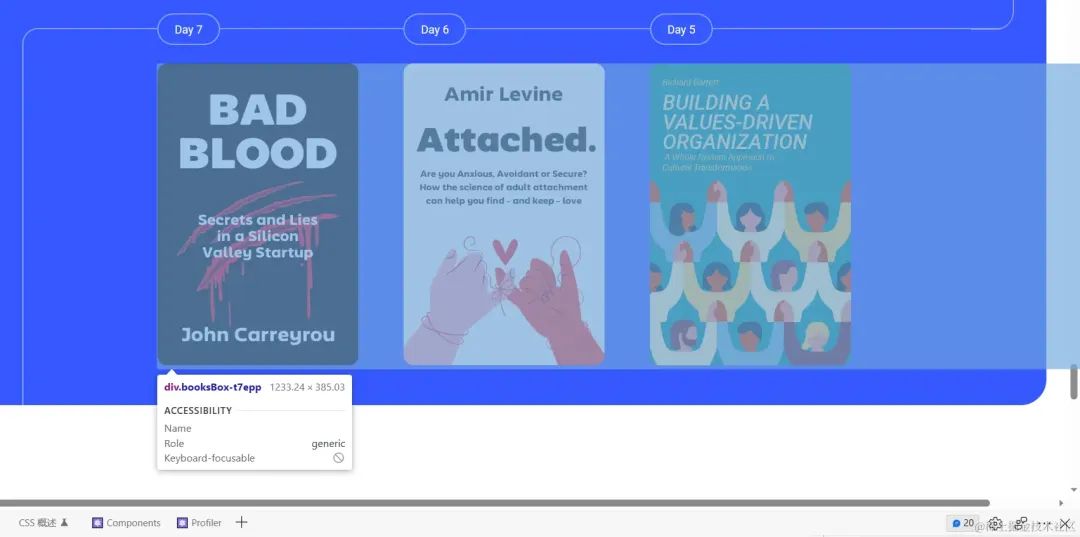1080x537 pixels.
Task: Click the 1233.24 × 385.03 dimensions text
Action: click(307, 387)
